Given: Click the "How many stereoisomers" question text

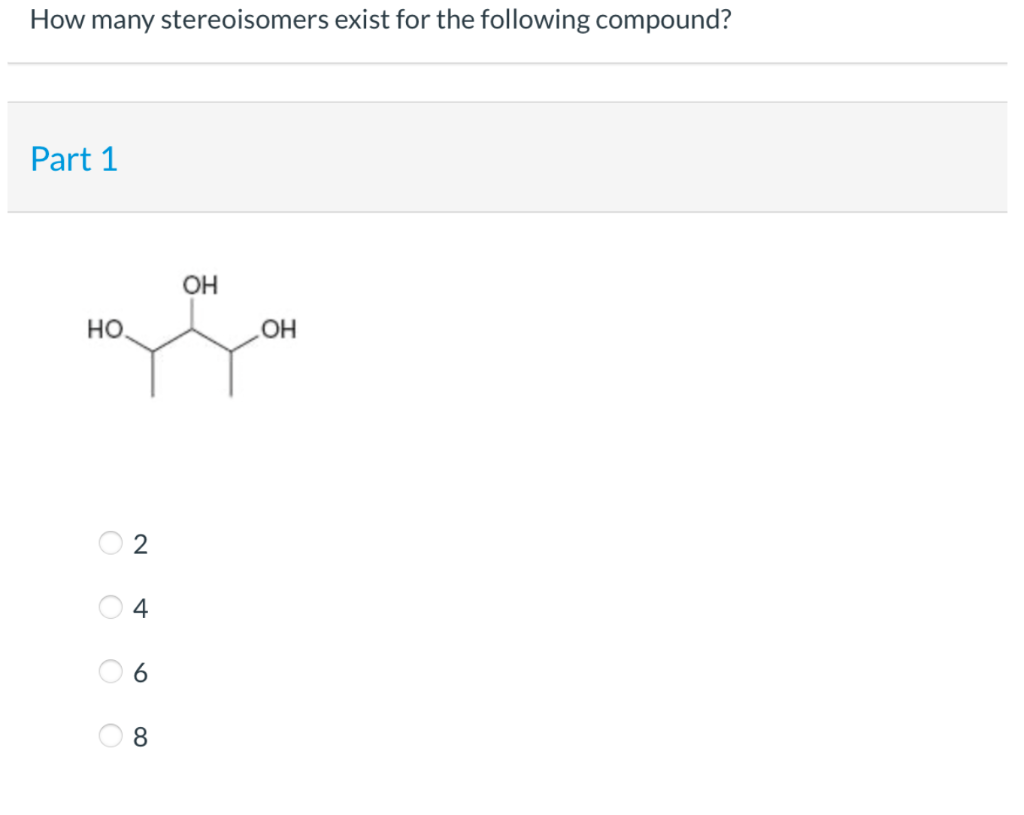Looking at the screenshot, I should (x=380, y=20).
